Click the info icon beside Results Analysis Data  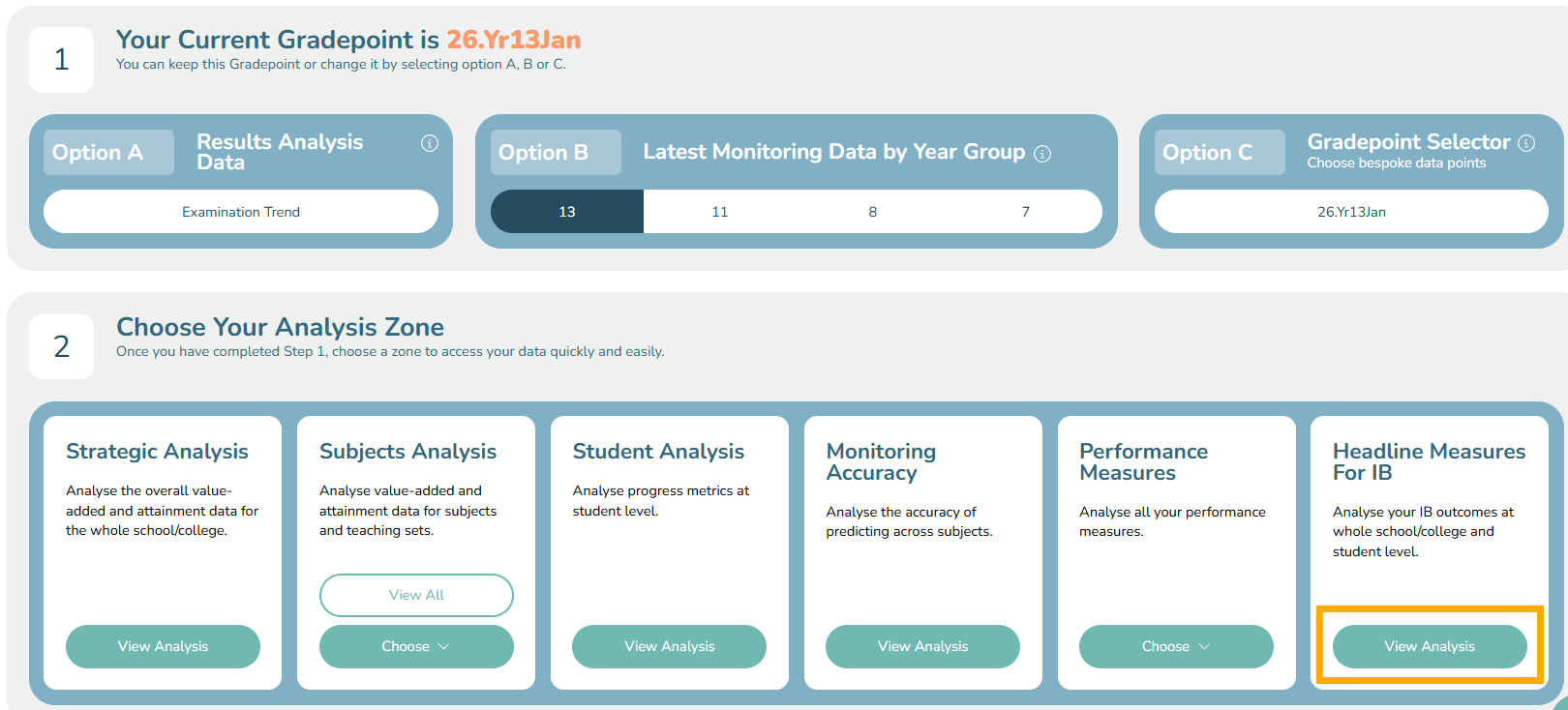coord(430,143)
